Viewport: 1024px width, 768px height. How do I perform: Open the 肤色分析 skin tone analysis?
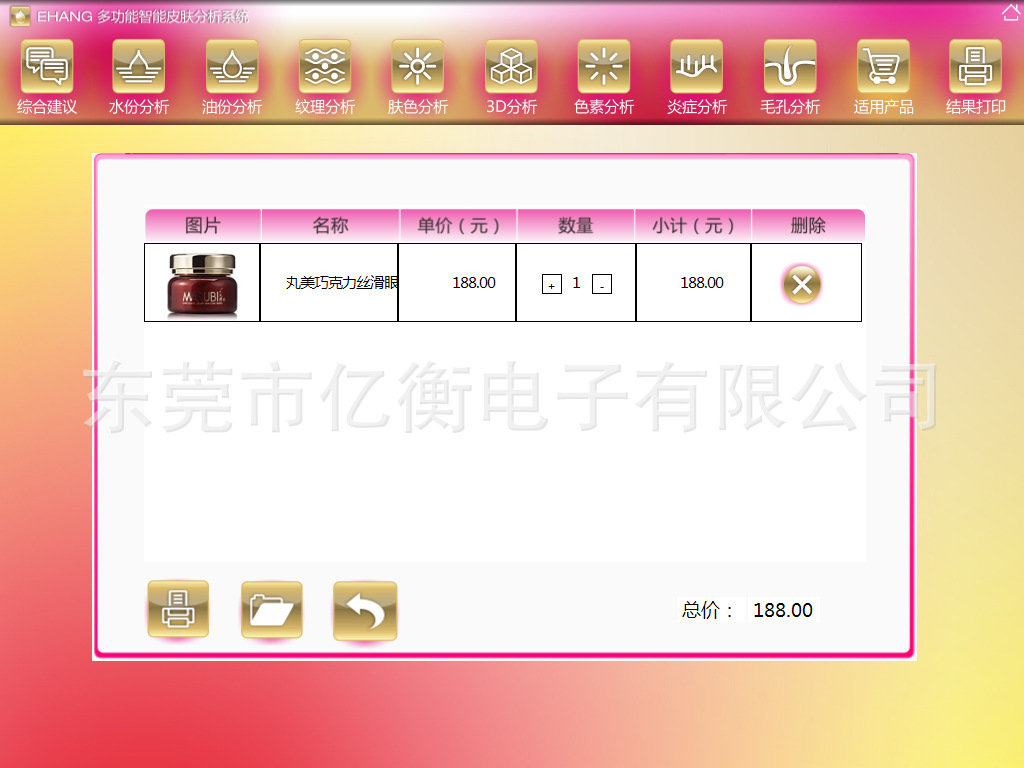click(x=418, y=67)
